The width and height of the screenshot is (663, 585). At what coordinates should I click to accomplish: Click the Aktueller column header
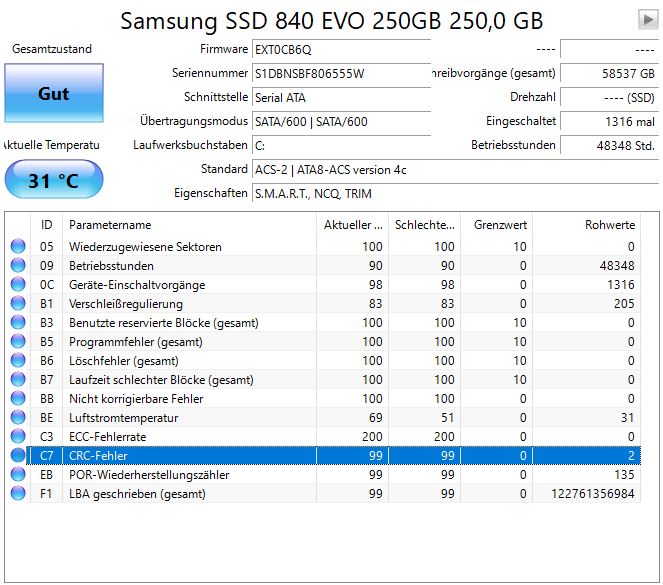pyautogui.click(x=352, y=224)
